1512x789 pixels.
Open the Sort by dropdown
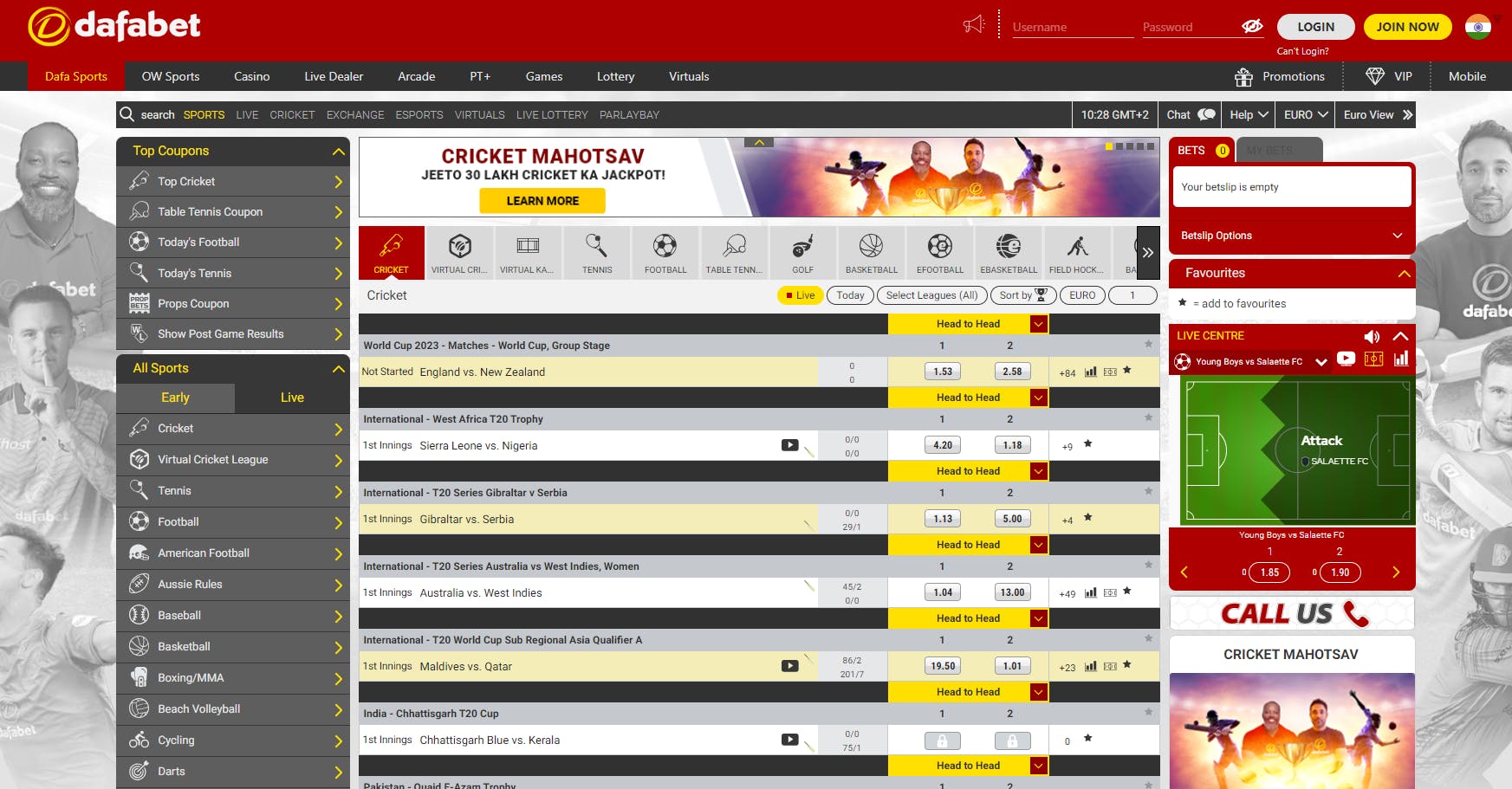point(1022,295)
